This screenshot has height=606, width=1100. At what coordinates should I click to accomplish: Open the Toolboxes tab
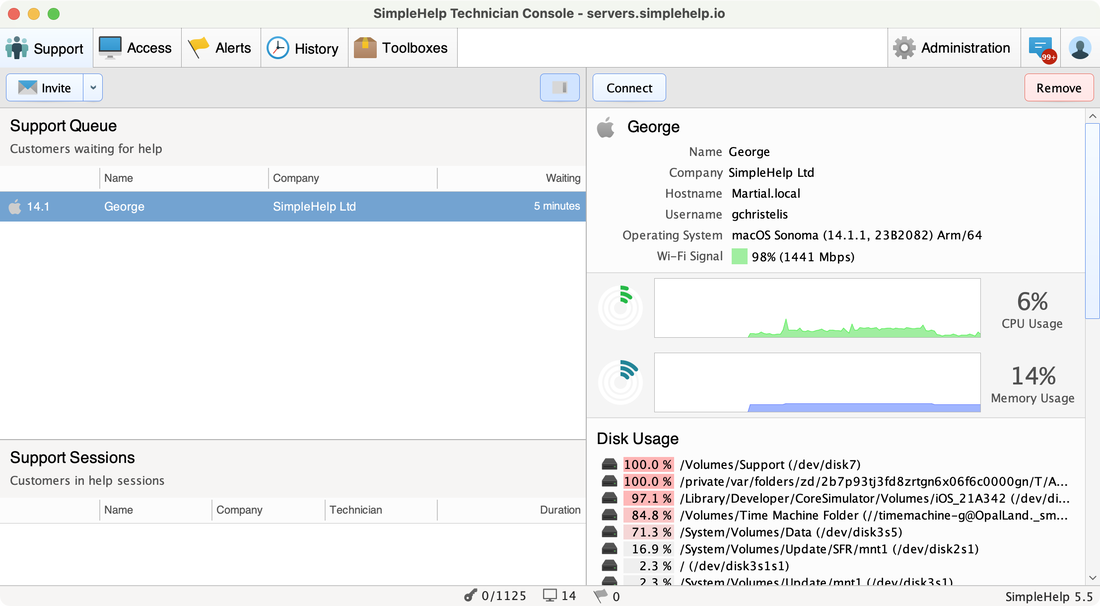(x=402, y=48)
